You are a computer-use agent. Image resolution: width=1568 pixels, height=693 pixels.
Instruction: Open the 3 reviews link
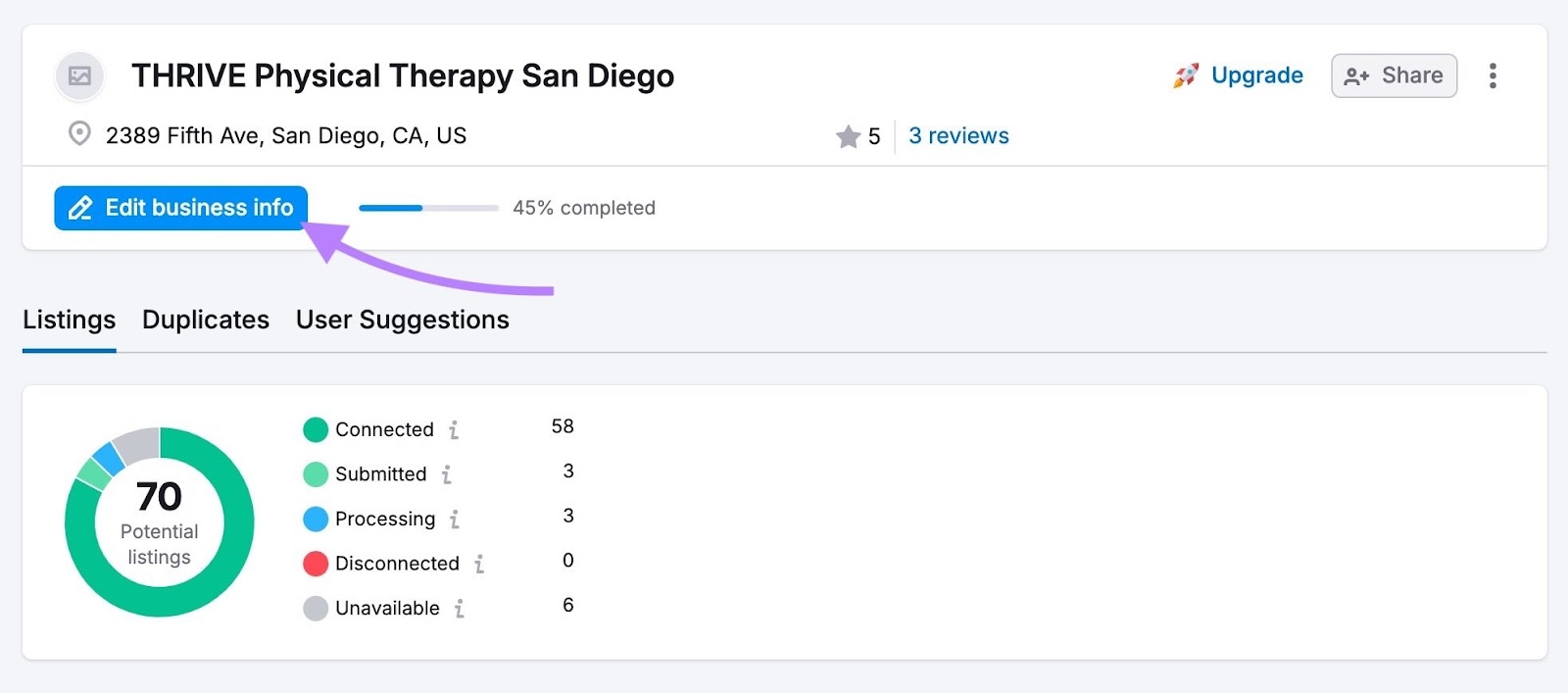point(957,135)
